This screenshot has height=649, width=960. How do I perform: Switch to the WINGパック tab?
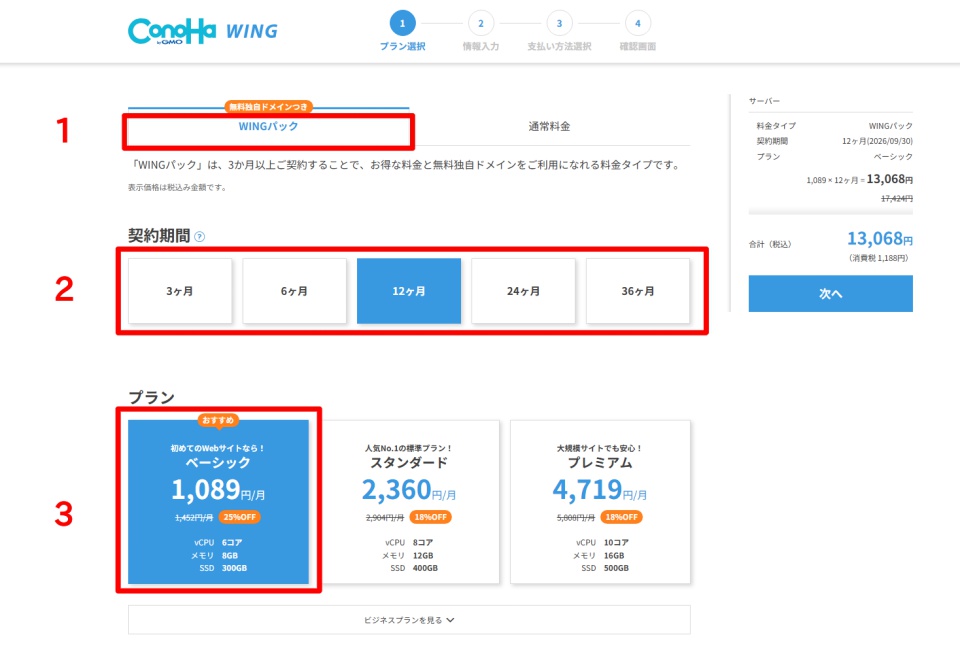click(268, 127)
